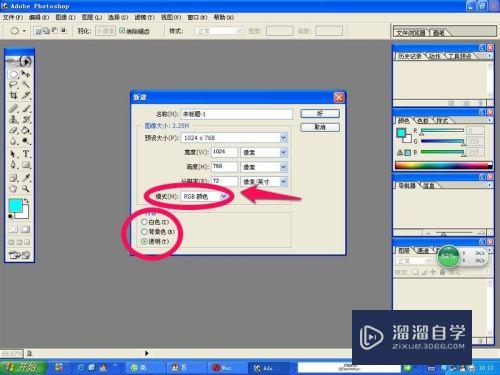The image size is (500, 375).
Task: Select the Eyedropper tool
Action: click(26, 178)
